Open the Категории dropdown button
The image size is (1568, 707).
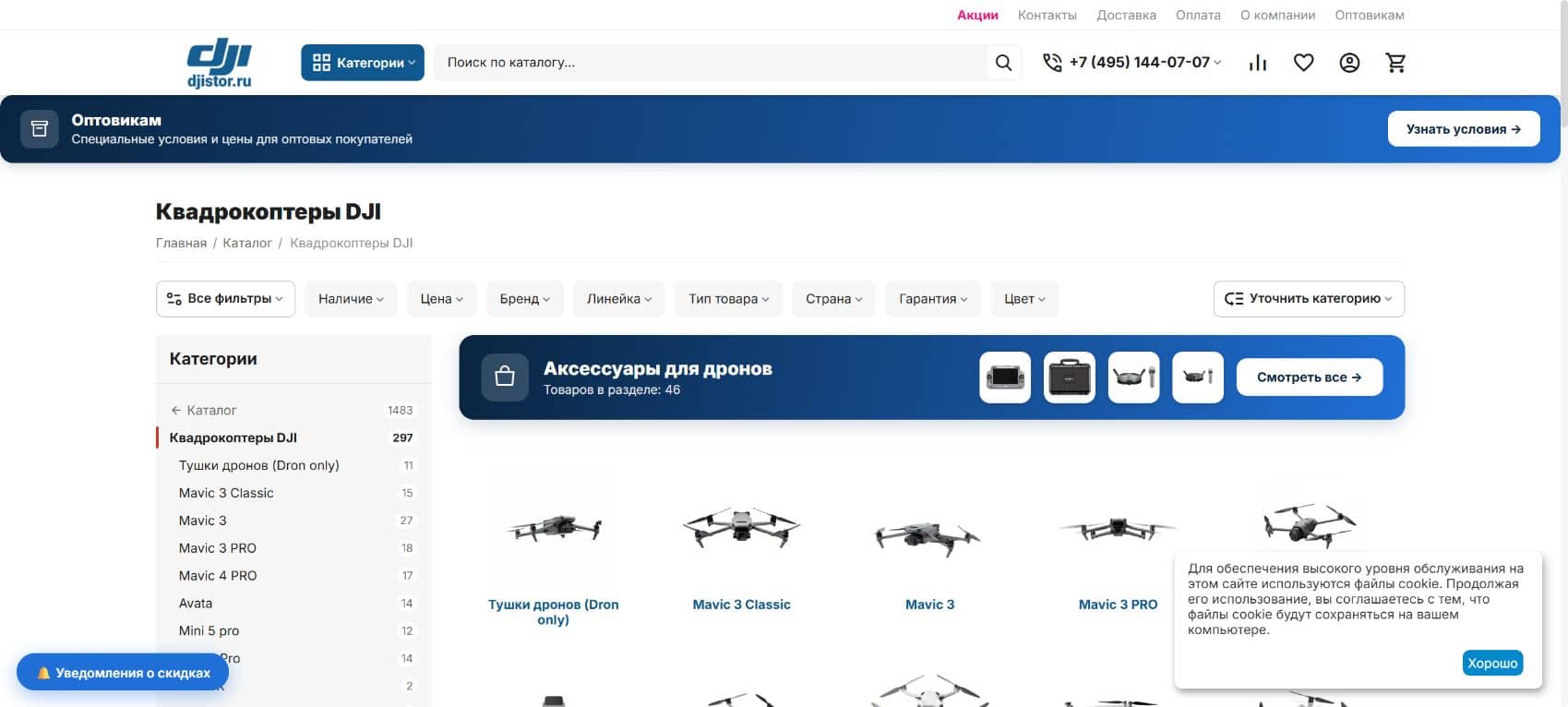[363, 63]
